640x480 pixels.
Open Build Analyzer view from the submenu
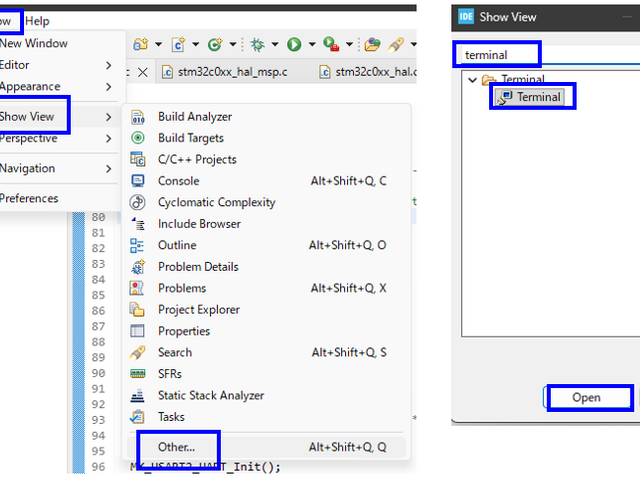tap(194, 117)
